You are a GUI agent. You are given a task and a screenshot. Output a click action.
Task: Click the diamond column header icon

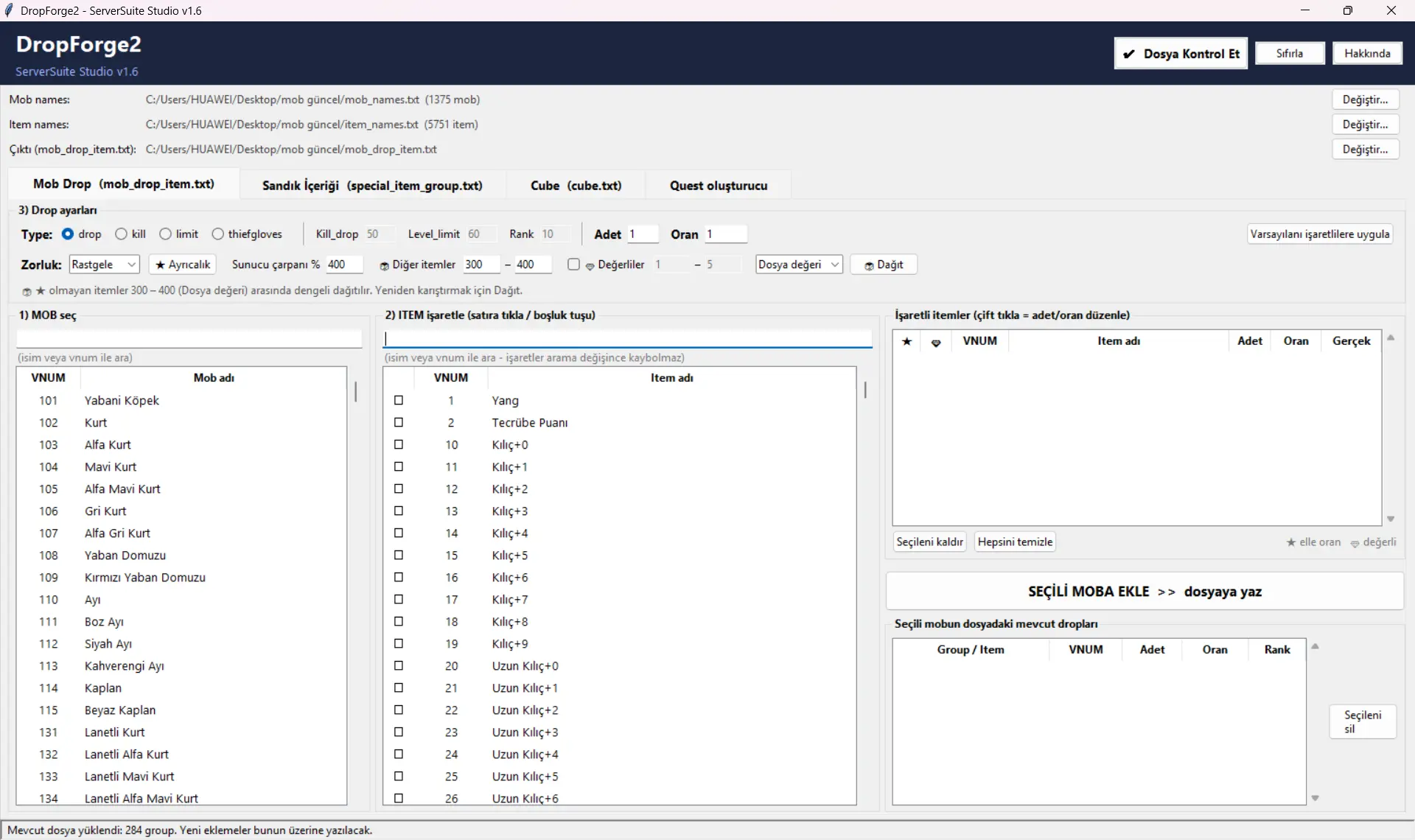point(936,342)
